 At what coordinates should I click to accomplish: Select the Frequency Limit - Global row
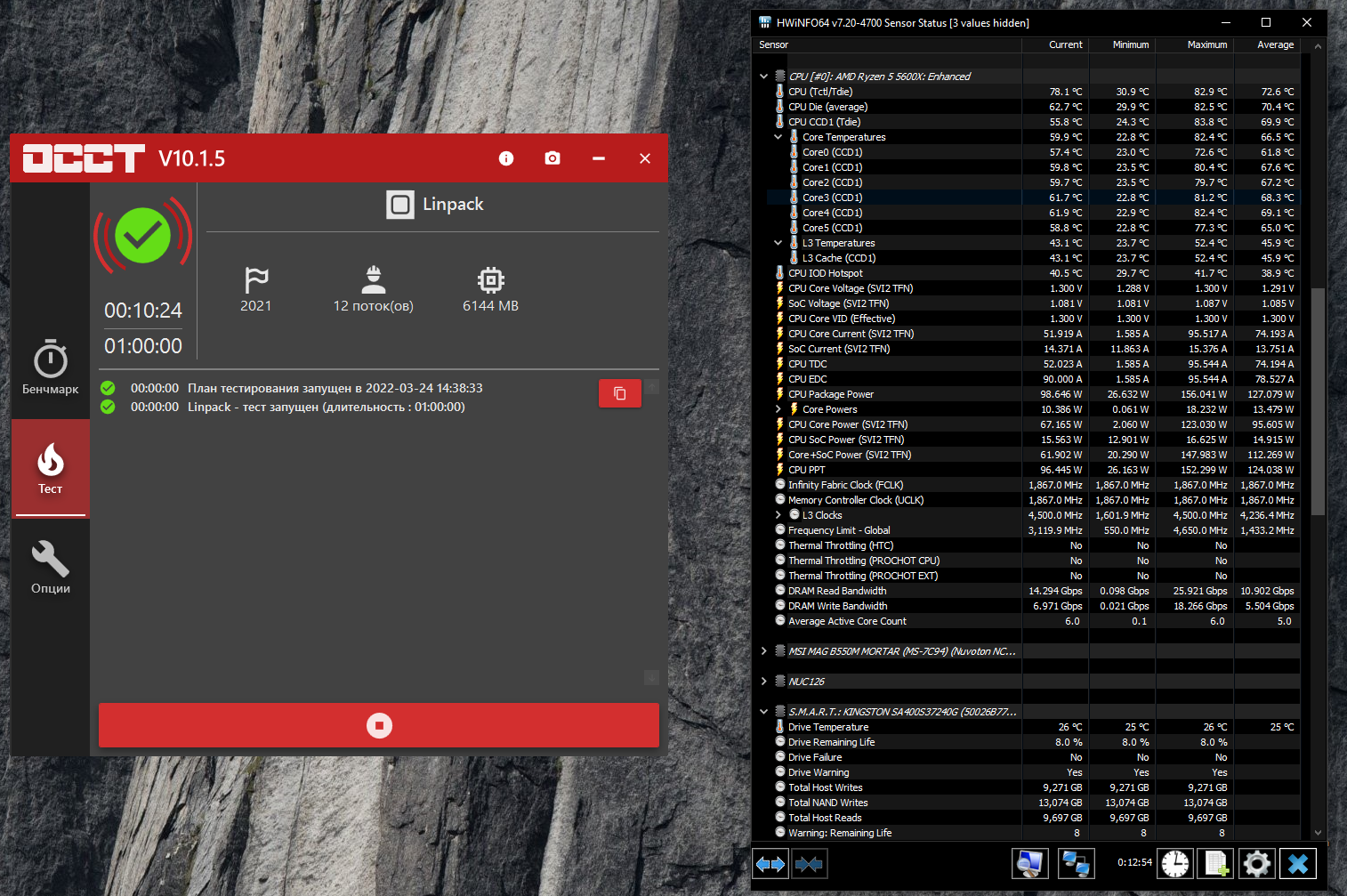[1027, 530]
